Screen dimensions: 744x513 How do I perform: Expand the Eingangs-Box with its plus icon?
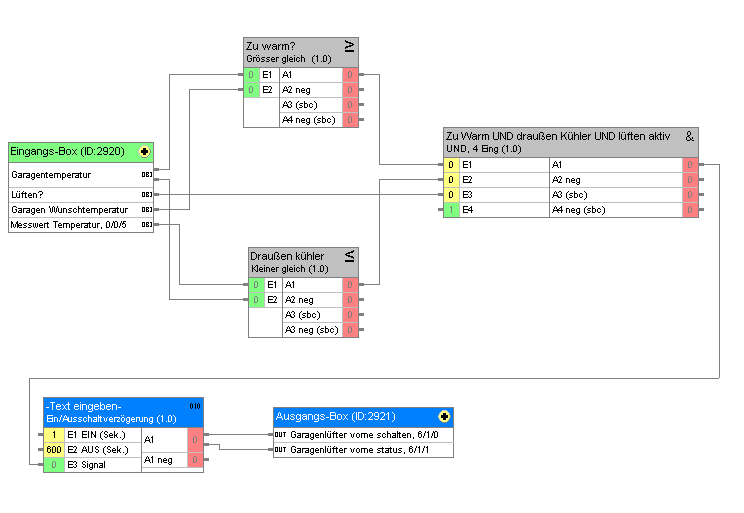[145, 152]
